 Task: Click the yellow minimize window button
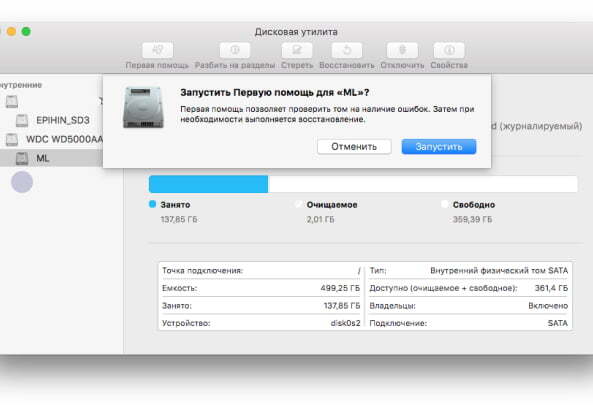pos(11,31)
